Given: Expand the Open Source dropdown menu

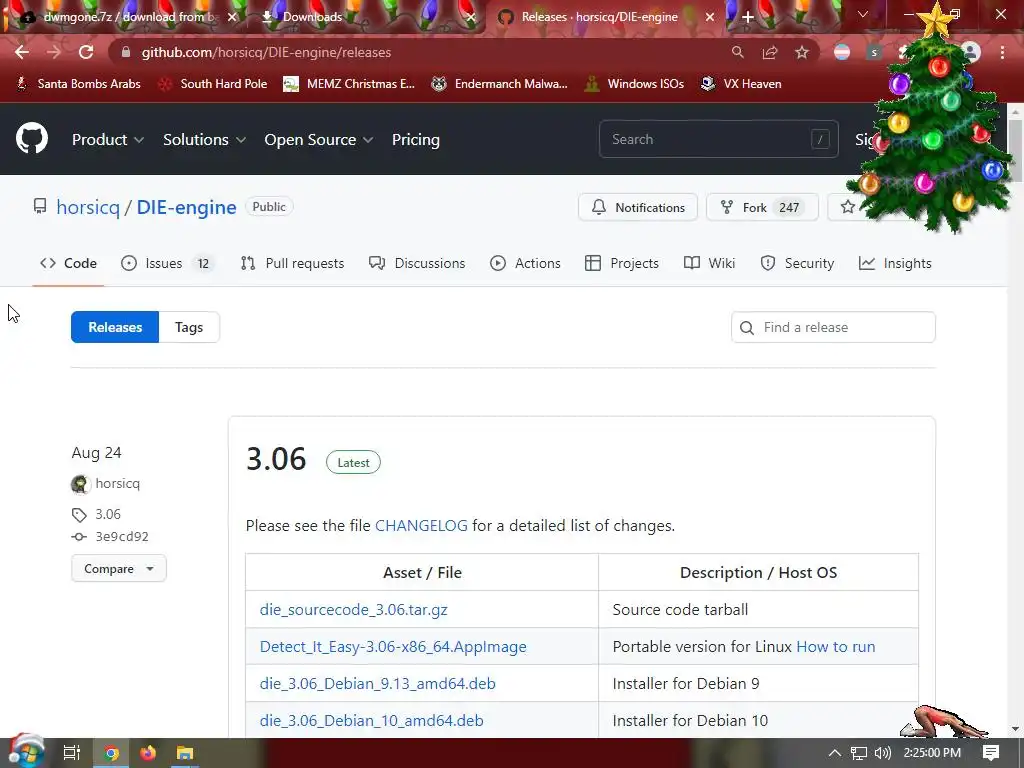Looking at the screenshot, I should click(x=319, y=139).
